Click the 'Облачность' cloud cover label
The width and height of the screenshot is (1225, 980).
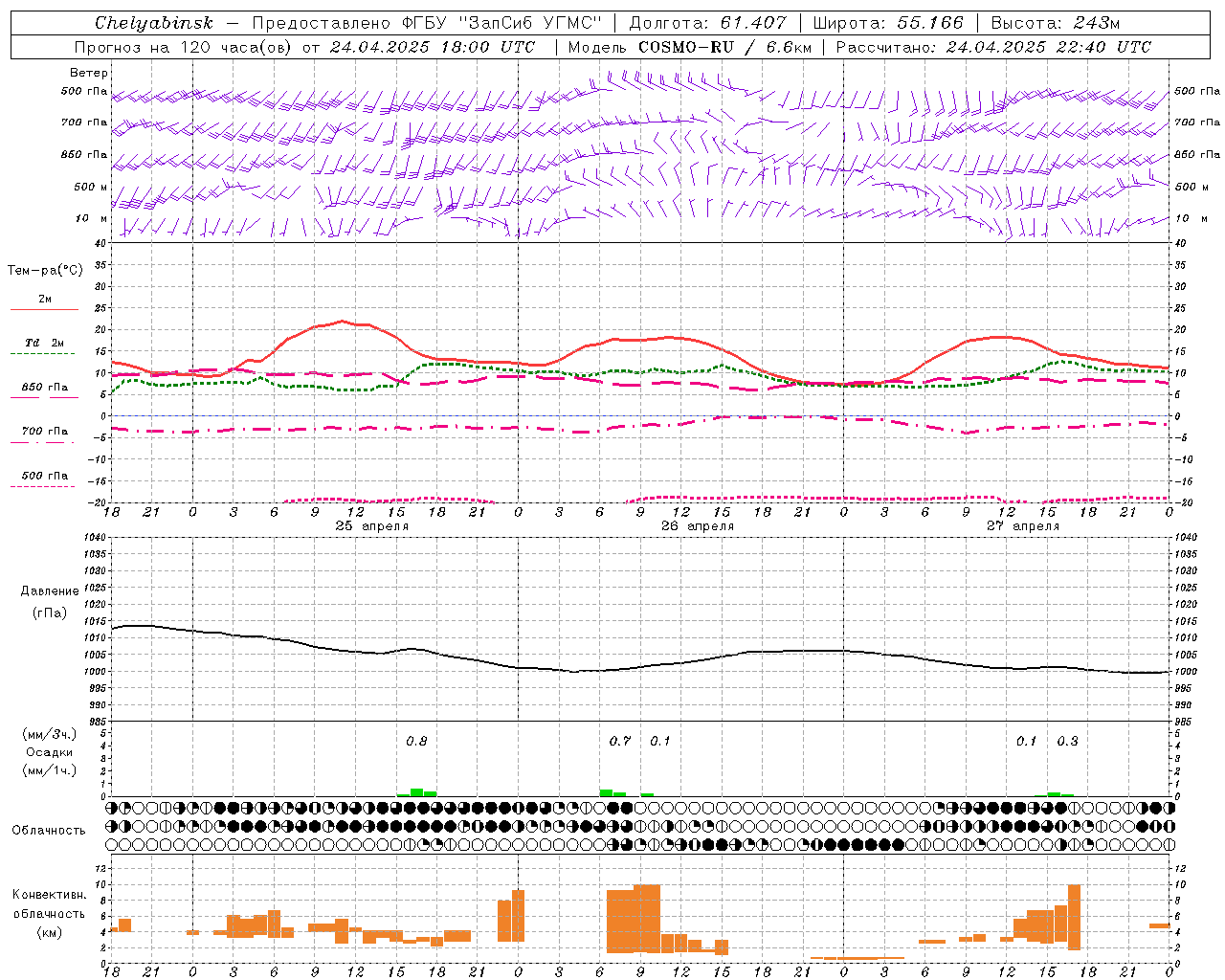click(49, 831)
